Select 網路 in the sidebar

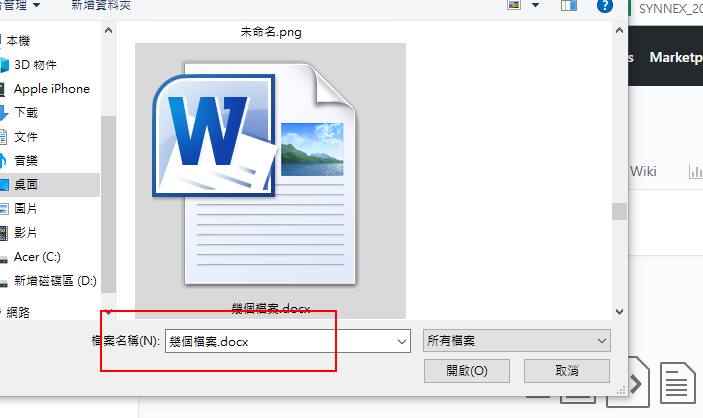(x=18, y=313)
